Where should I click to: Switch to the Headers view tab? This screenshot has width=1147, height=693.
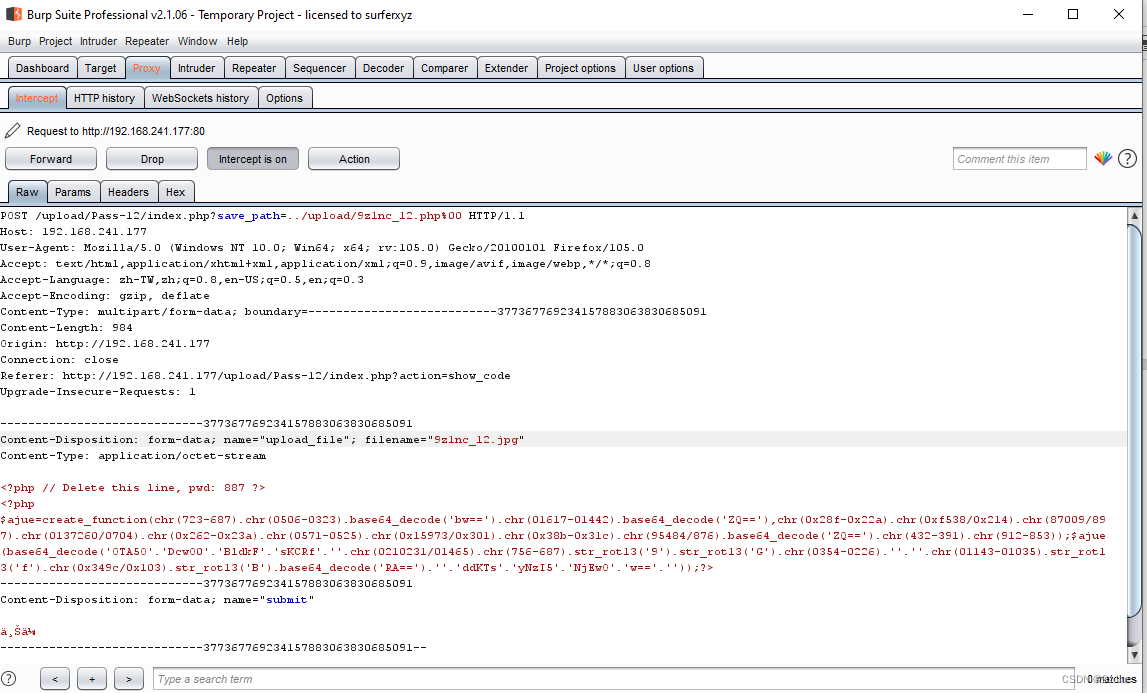(x=128, y=192)
